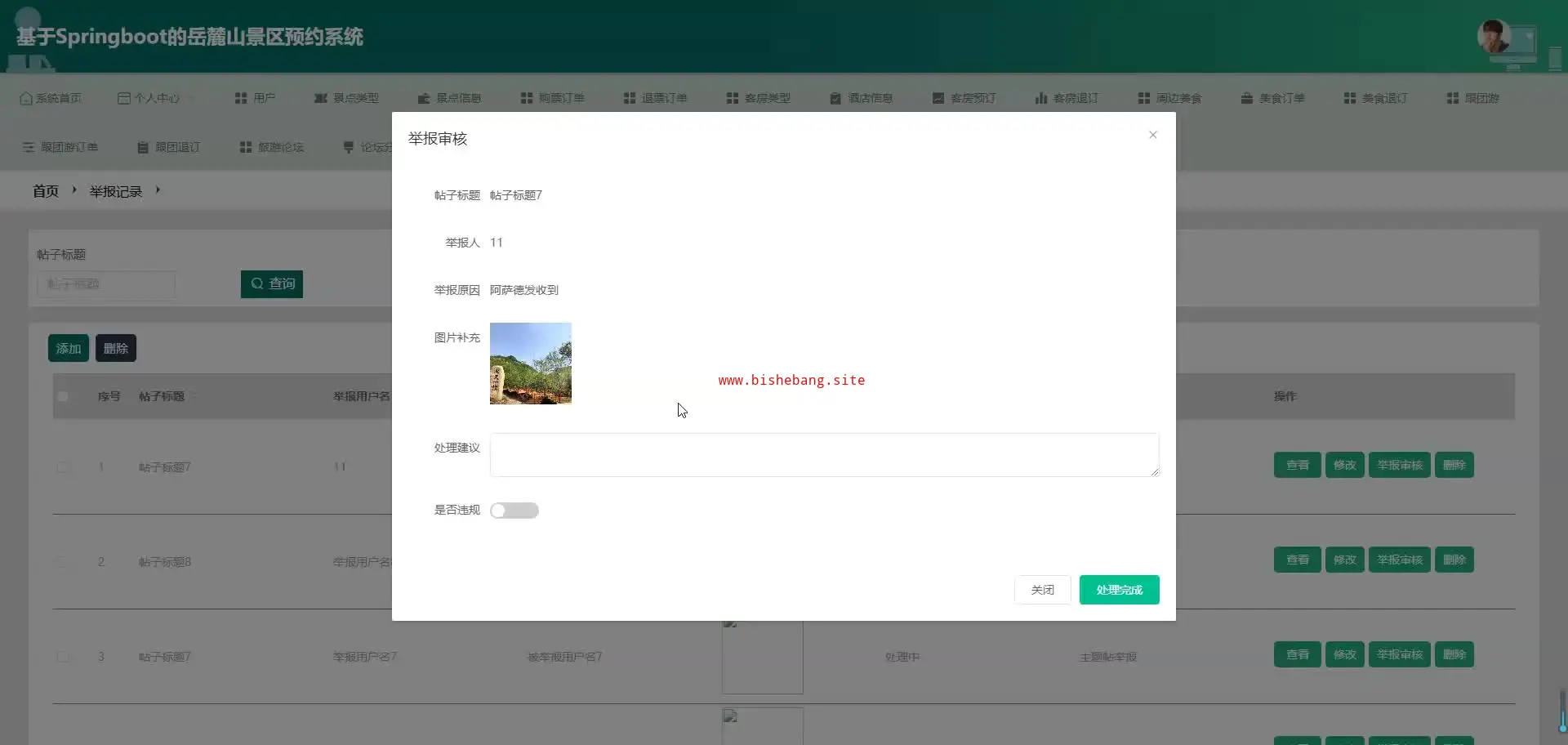
Task: Click the list icon beside 跟团游订单
Action: (x=29, y=147)
